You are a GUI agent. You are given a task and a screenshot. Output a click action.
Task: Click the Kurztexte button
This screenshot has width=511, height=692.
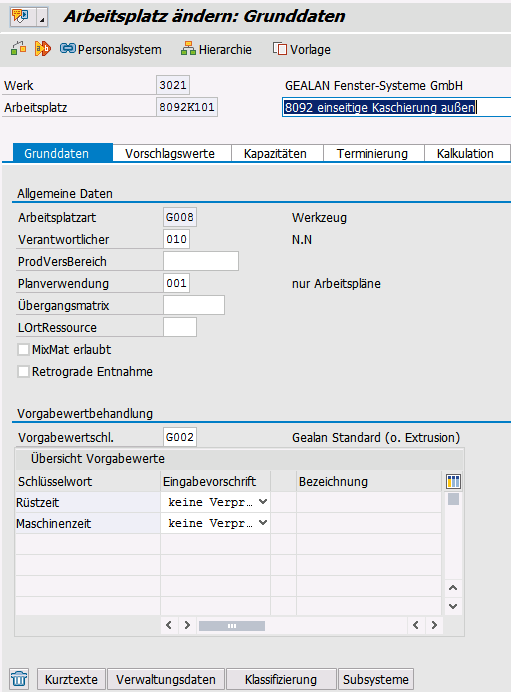point(71,679)
